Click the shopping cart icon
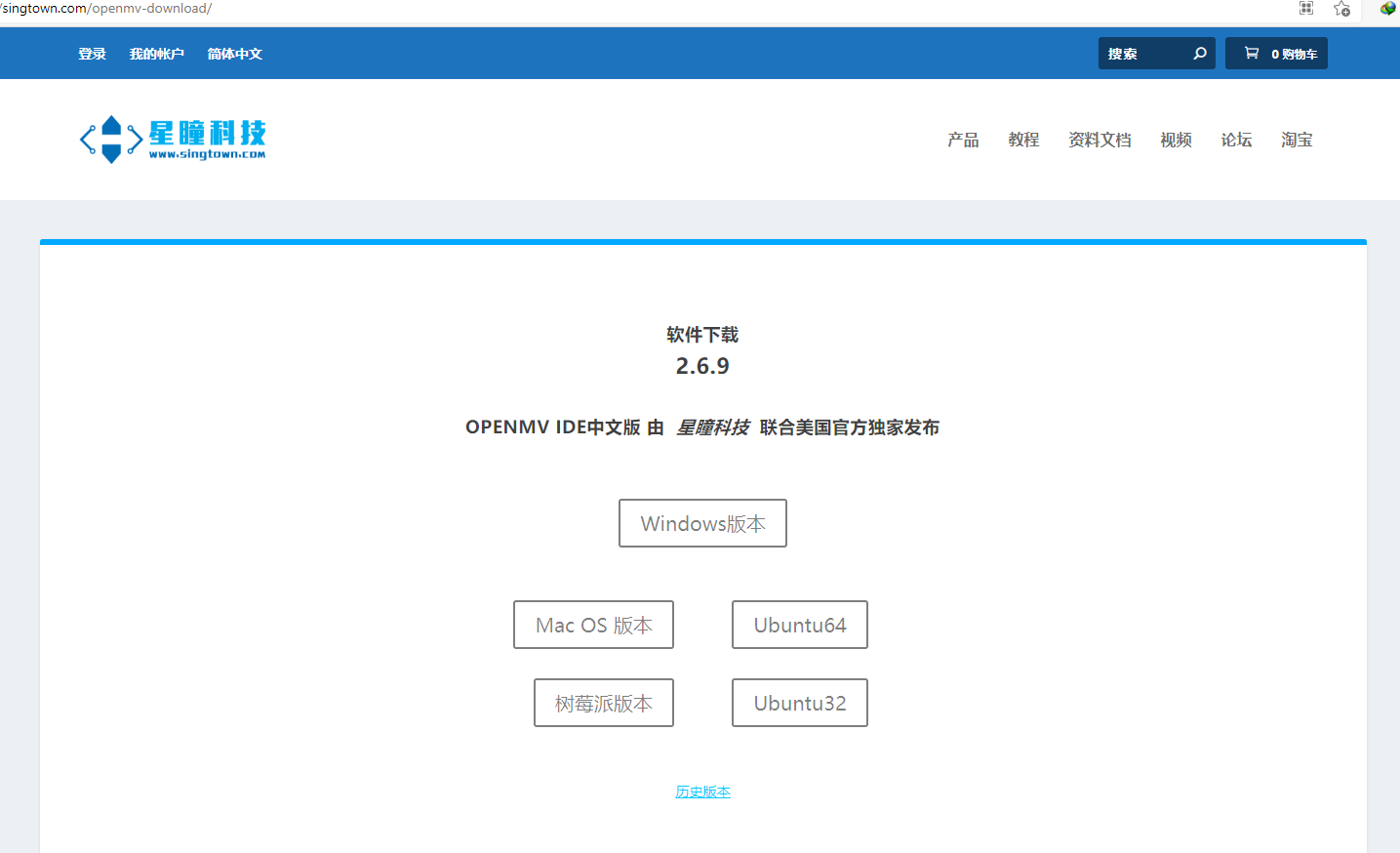The image size is (1400, 853). 1252,53
